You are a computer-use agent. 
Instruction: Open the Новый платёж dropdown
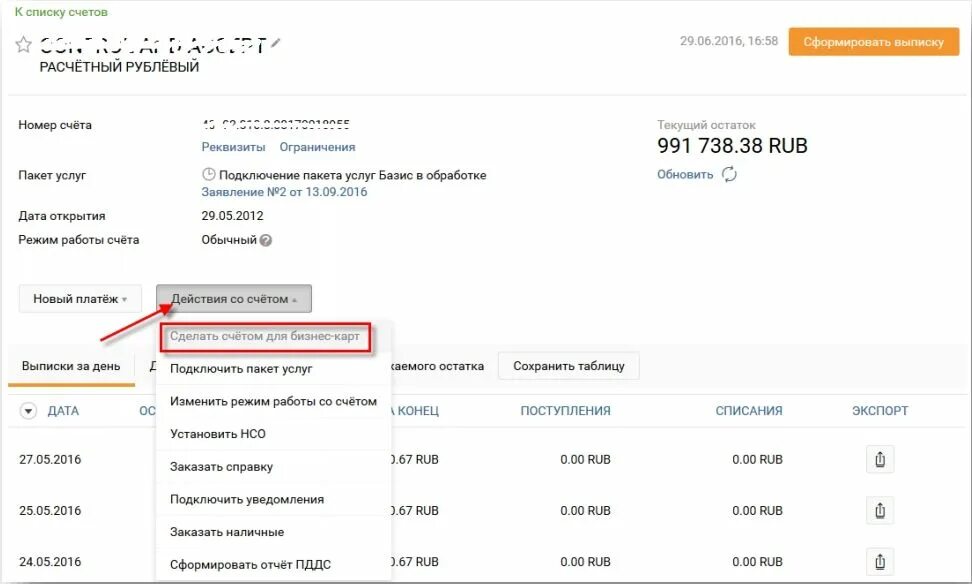(x=79, y=298)
